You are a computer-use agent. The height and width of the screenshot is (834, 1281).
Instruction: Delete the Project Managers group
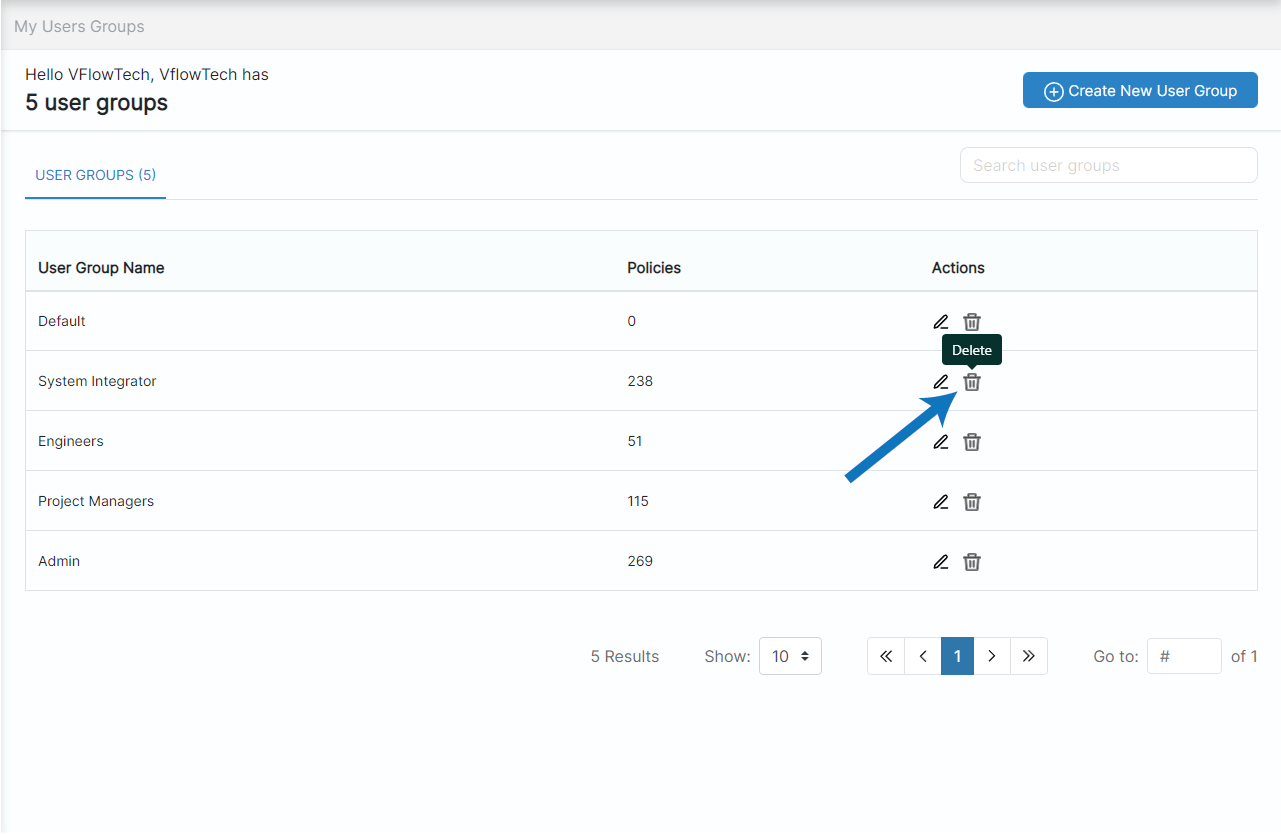click(971, 501)
